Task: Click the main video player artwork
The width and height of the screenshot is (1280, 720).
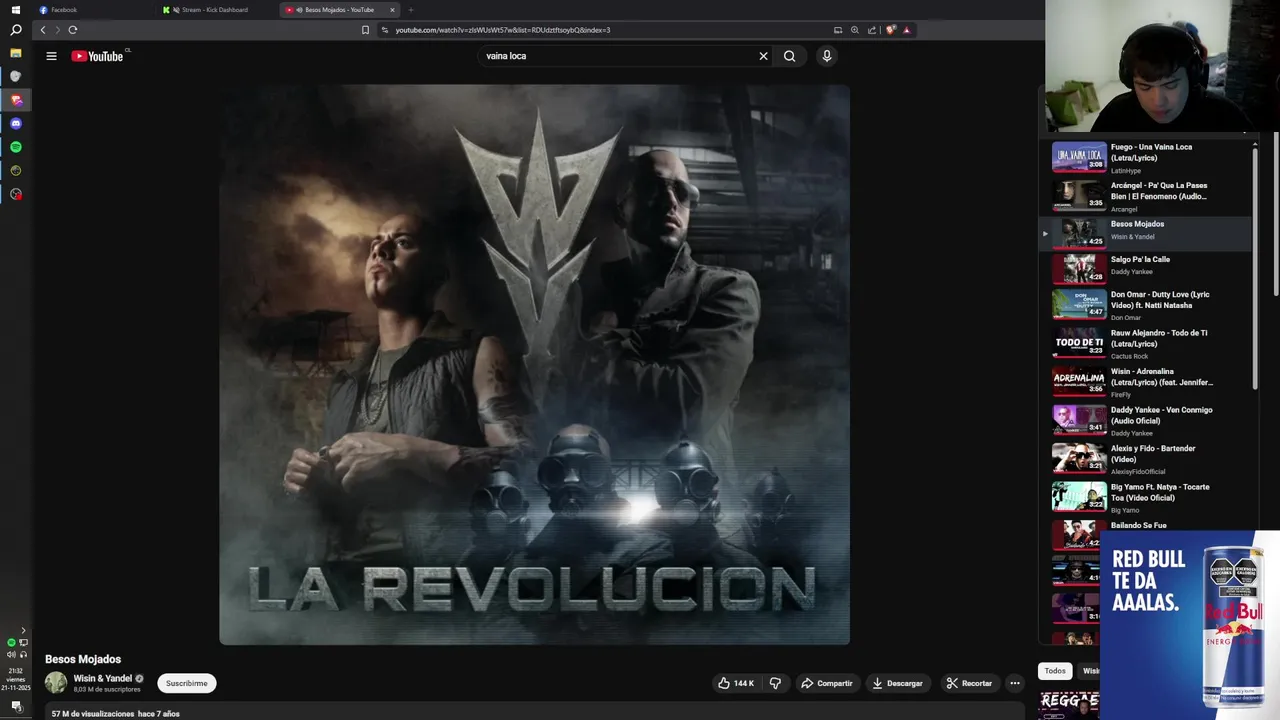Action: [x=534, y=364]
